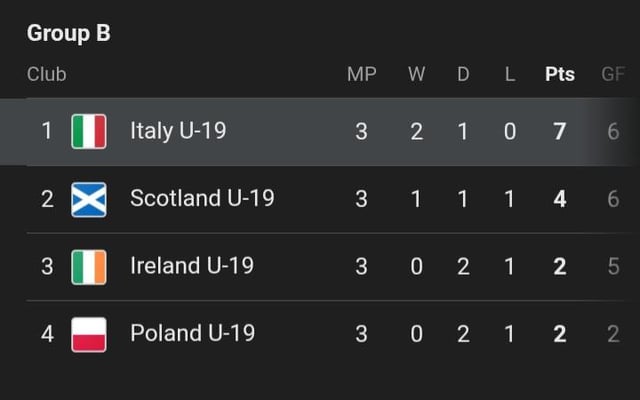Click the Scotland flag icon
Screen dimensions: 640x400
pos(89,199)
